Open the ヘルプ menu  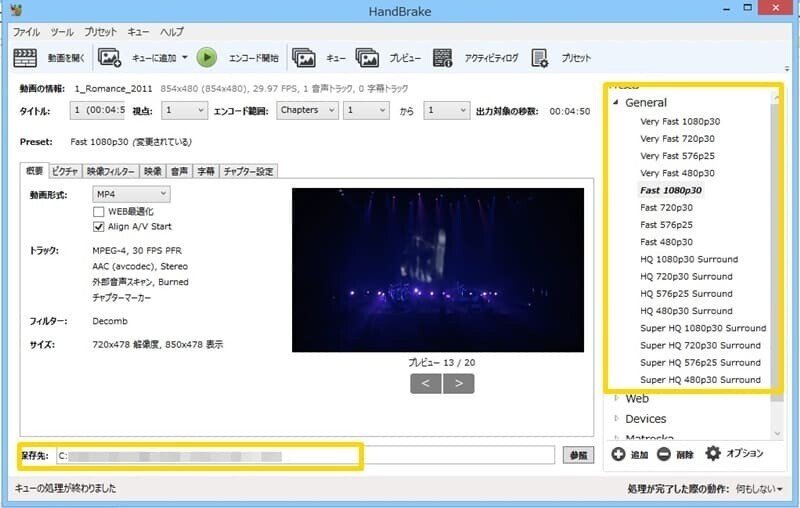(172, 32)
